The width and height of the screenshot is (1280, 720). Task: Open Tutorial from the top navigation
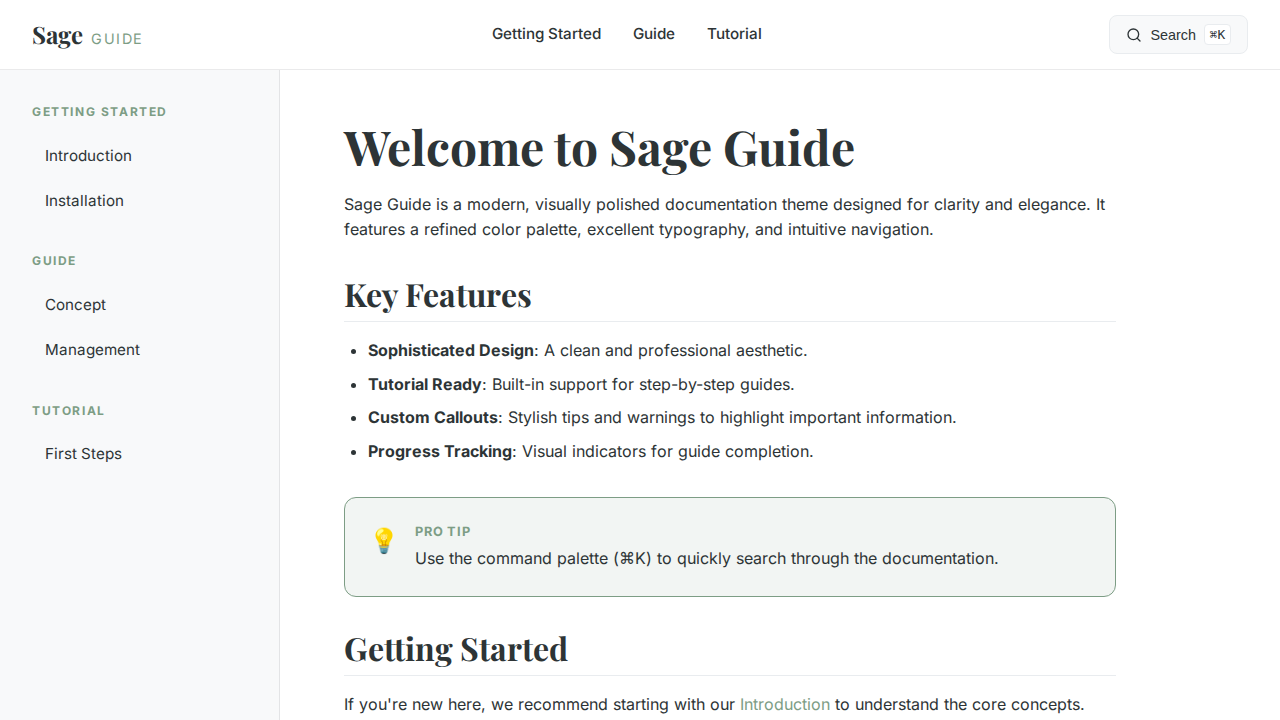pyautogui.click(x=734, y=34)
